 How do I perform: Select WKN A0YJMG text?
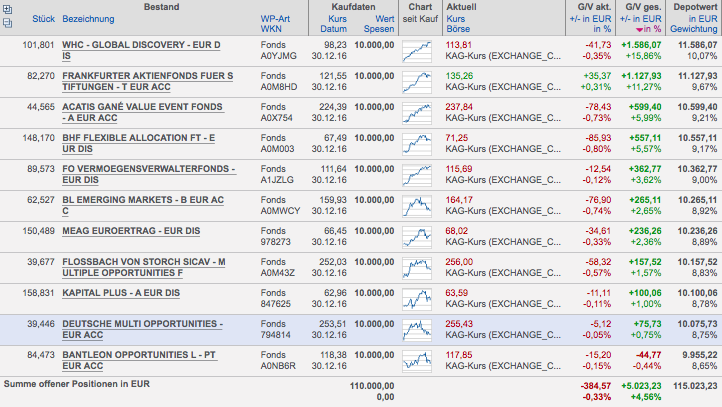pos(279,56)
